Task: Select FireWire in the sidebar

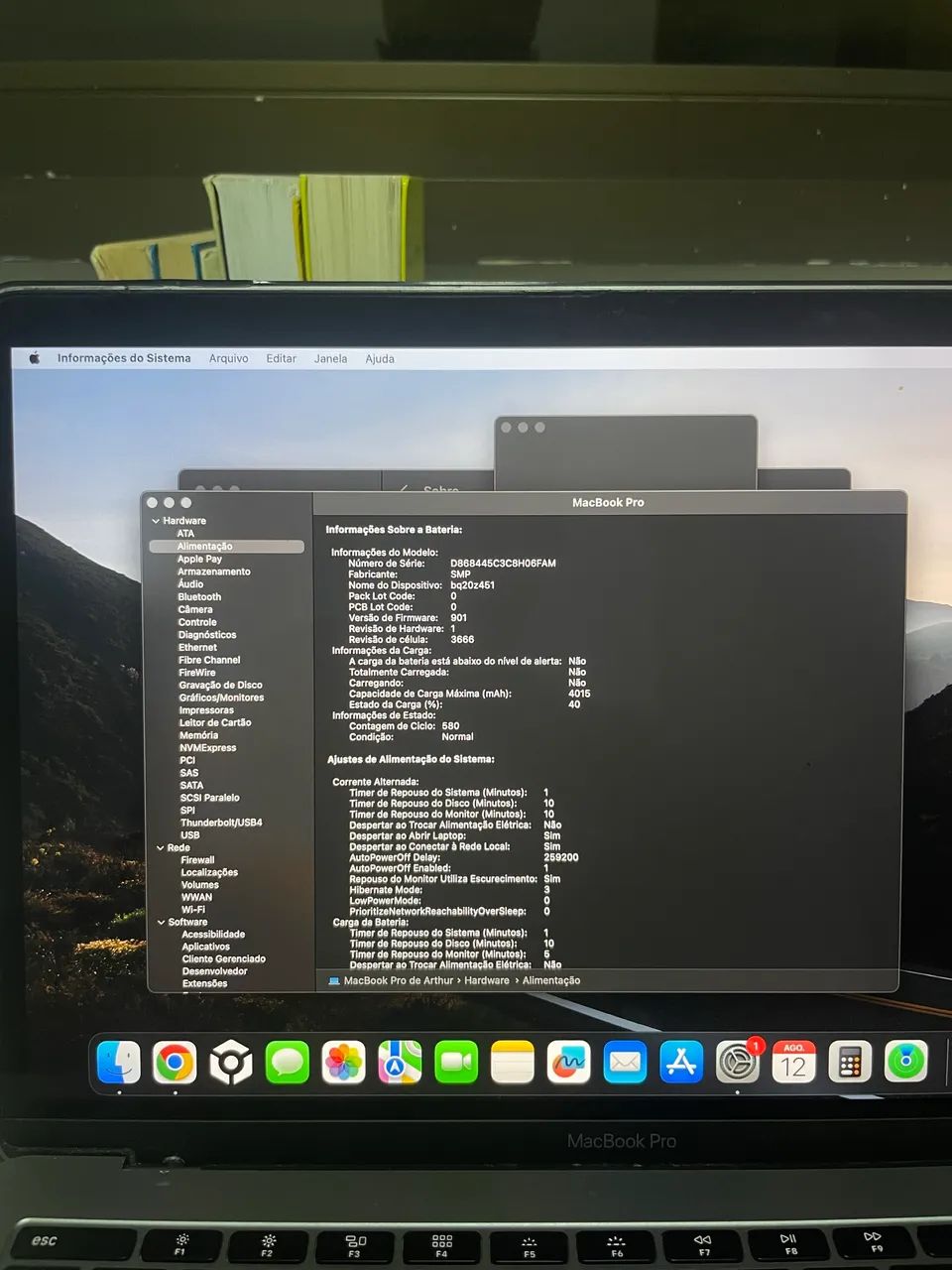Action: (197, 673)
